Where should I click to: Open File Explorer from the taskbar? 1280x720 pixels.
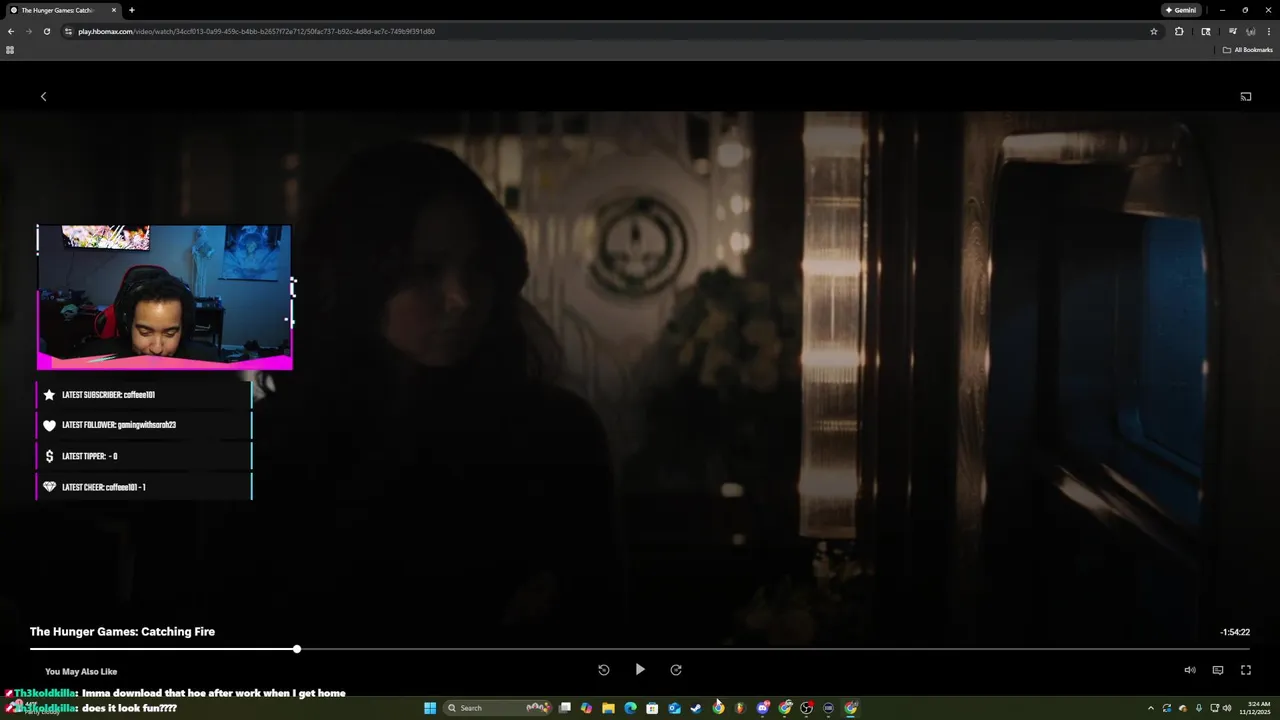tap(608, 708)
